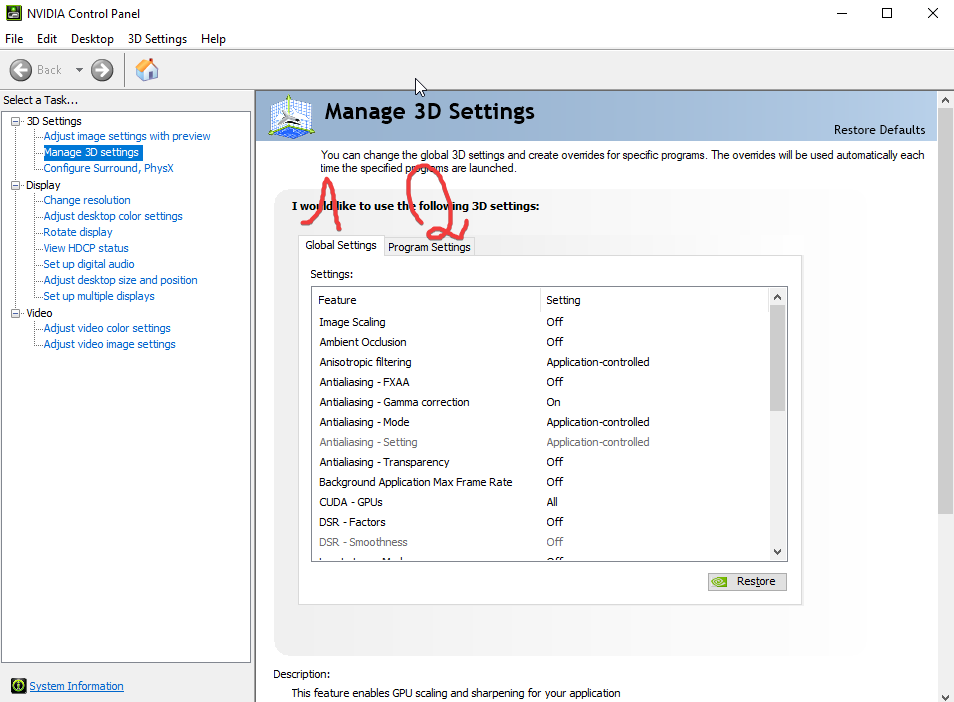954x702 pixels.
Task: Collapse the 3D Settings tree node
Action: pos(16,121)
